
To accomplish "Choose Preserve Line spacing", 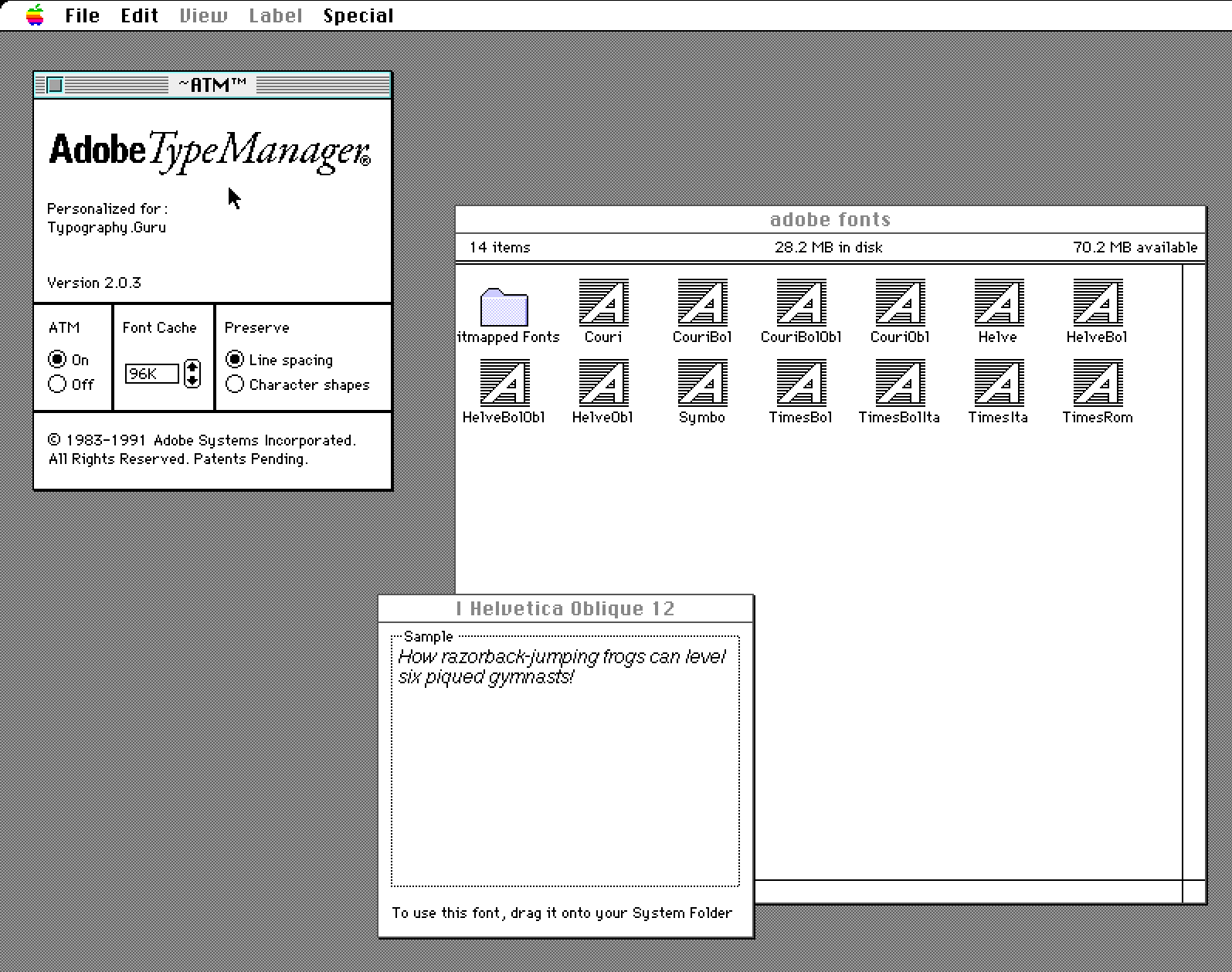I will click(x=235, y=360).
